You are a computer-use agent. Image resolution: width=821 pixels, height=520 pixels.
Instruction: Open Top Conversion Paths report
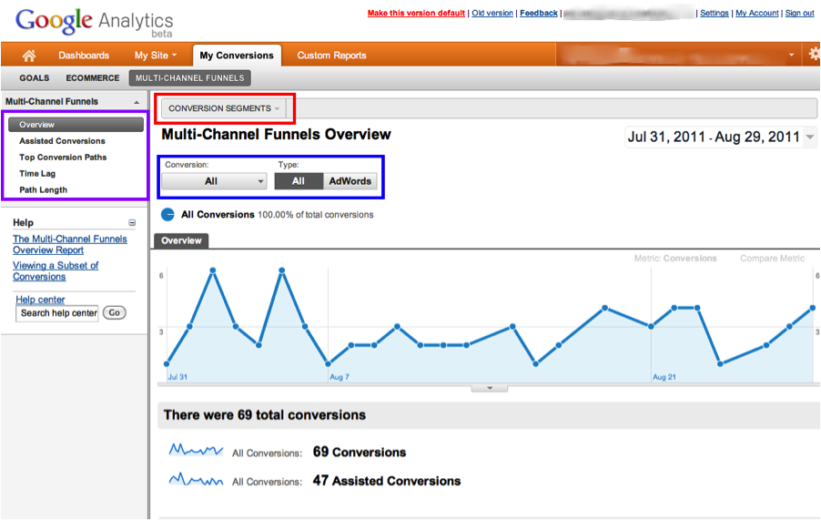tap(63, 157)
